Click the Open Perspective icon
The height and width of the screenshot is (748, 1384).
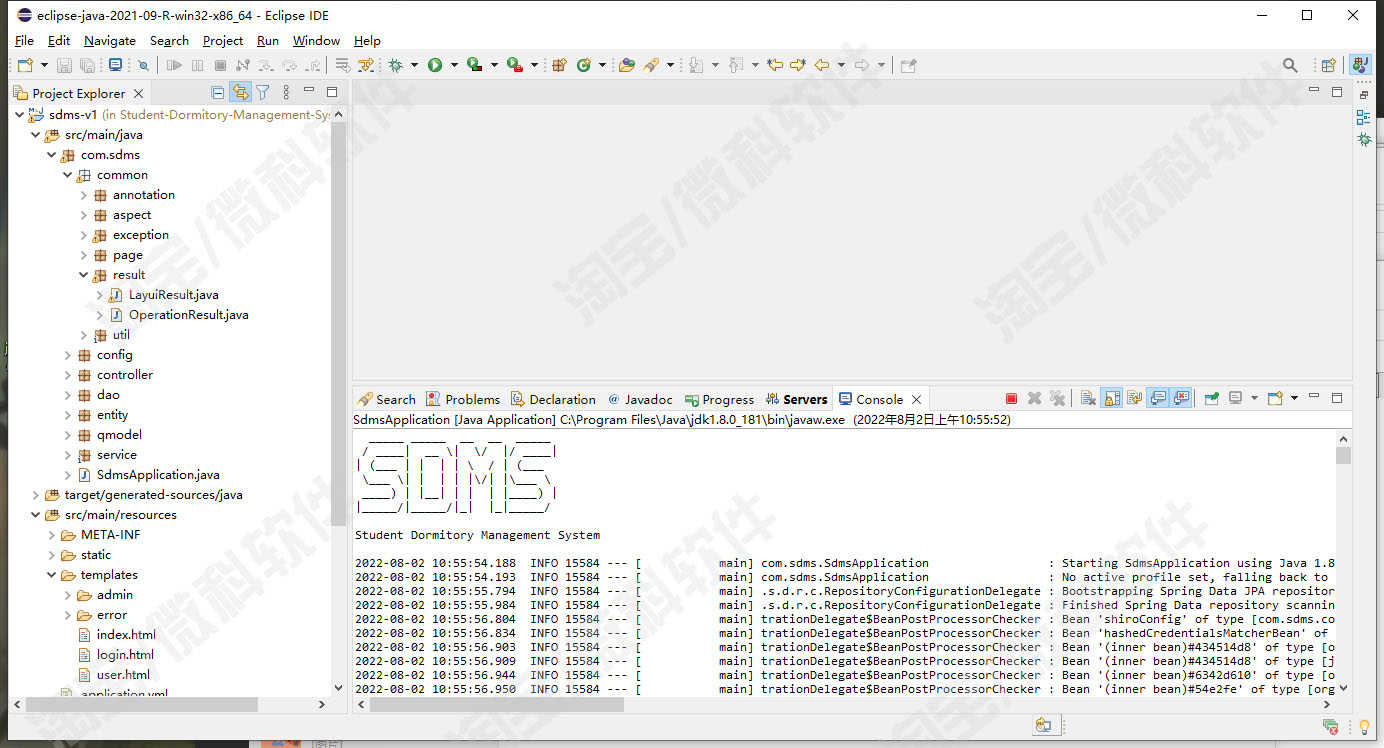click(x=1328, y=65)
